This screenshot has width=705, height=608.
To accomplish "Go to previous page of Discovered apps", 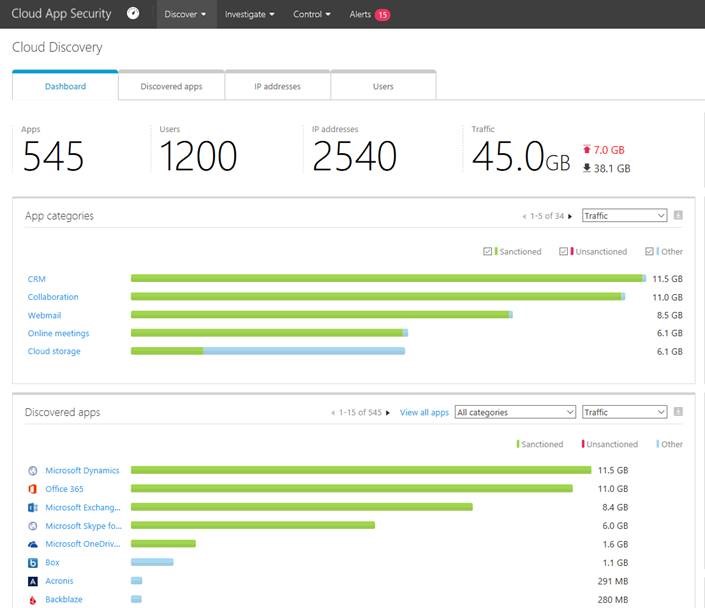I will (333, 413).
